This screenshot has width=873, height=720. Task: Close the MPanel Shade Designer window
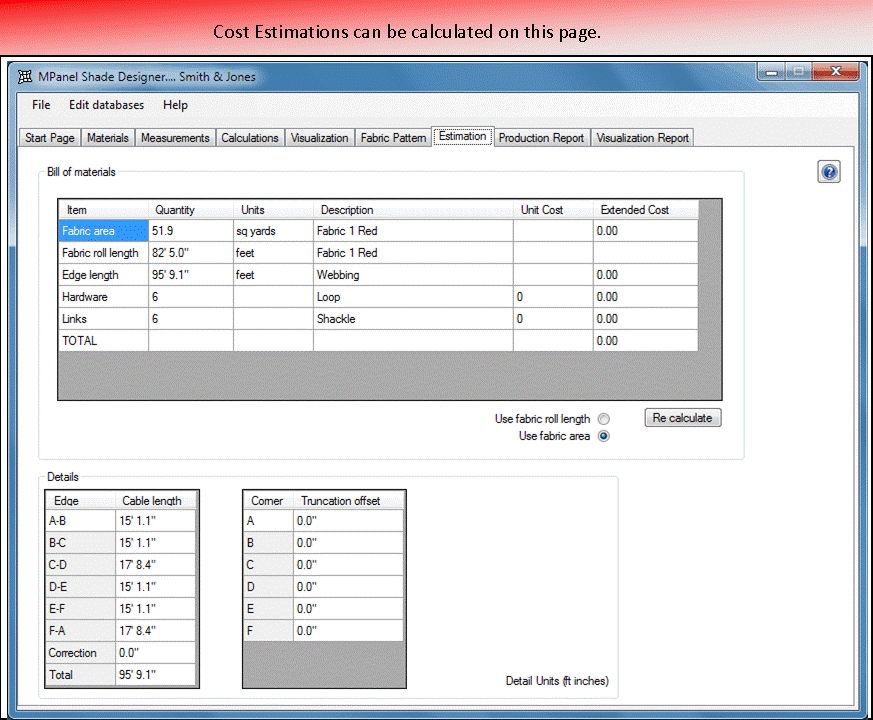tap(836, 72)
